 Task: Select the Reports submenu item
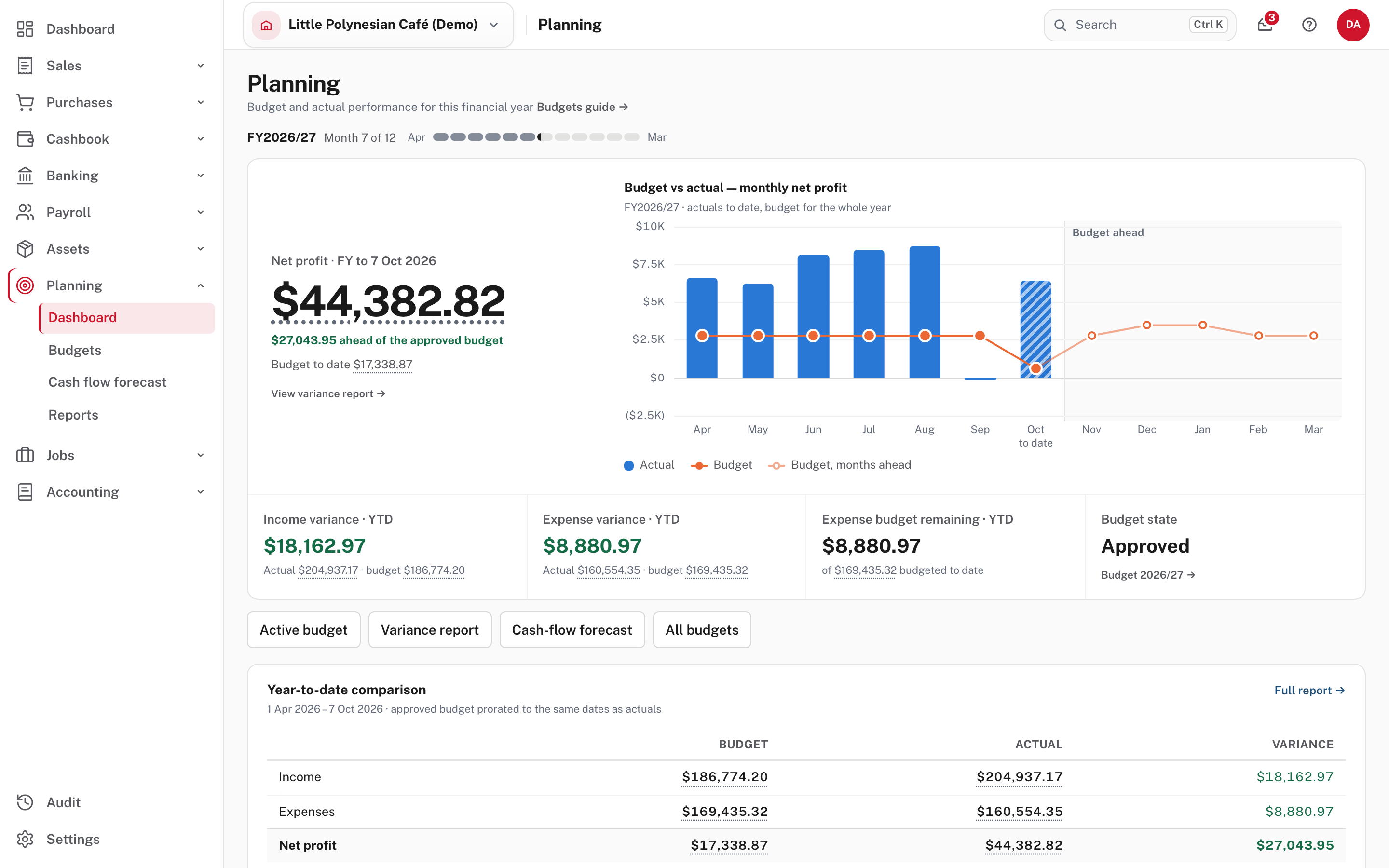click(x=127, y=415)
